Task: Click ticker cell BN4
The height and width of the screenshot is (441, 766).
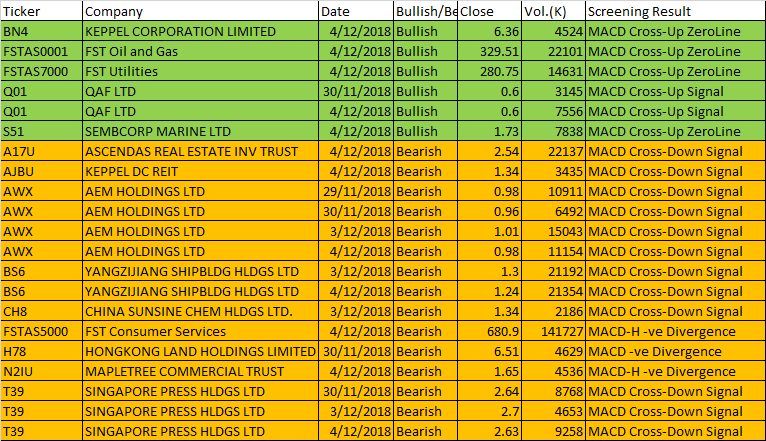Action: [42, 31]
